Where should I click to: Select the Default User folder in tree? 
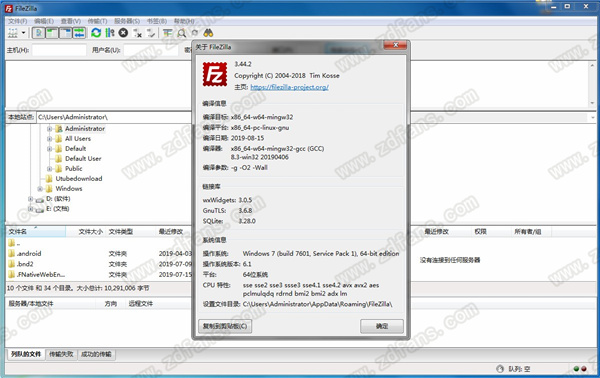[83, 158]
